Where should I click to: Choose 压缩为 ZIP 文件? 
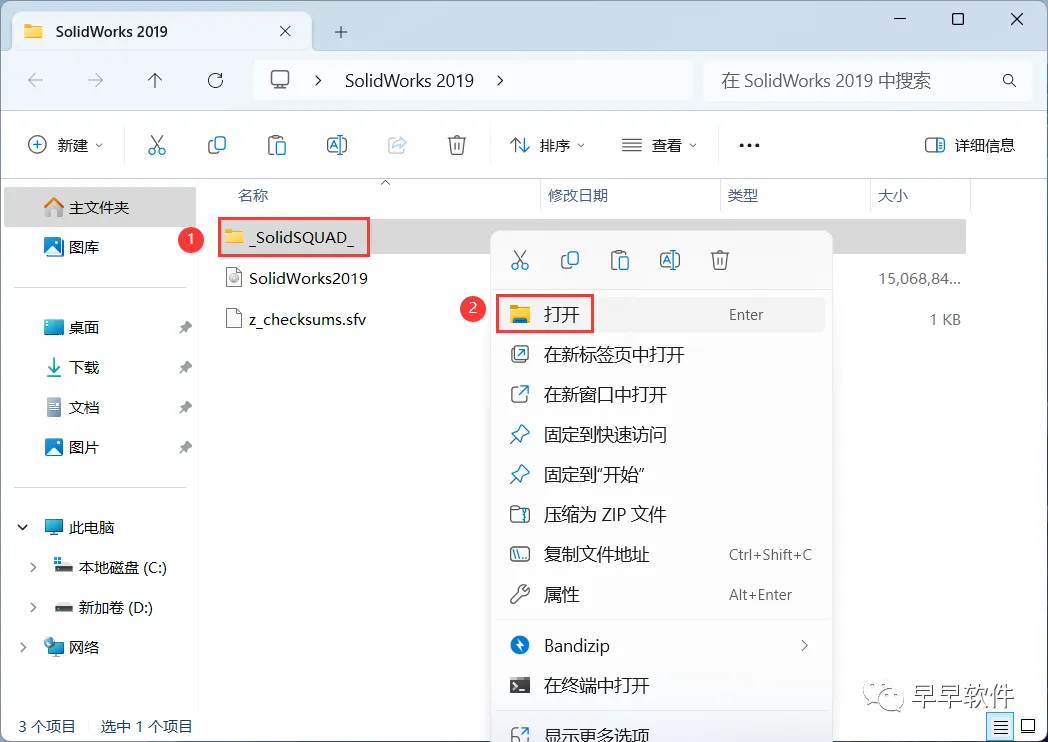tap(661, 514)
